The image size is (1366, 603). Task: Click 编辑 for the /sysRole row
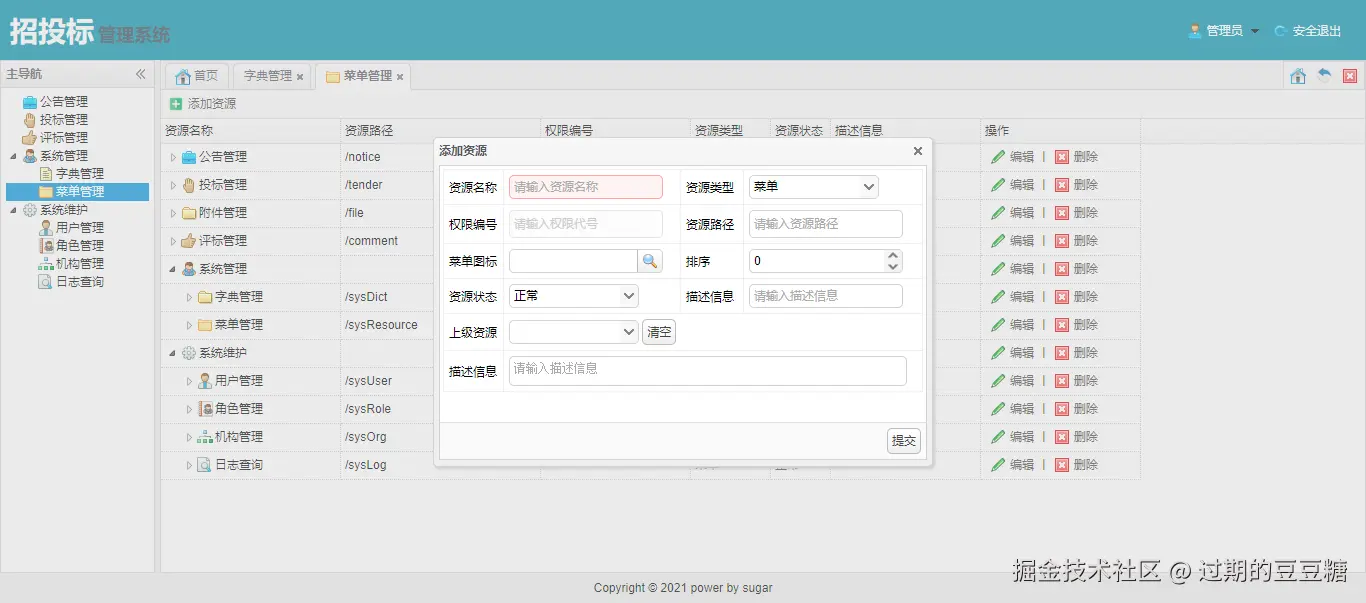[1013, 409]
